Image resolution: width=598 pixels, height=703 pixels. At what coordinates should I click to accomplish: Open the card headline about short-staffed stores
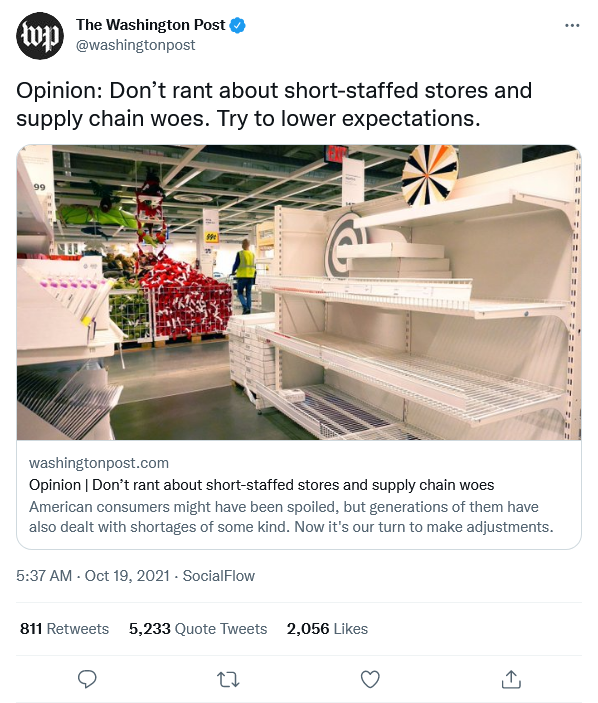(261, 485)
